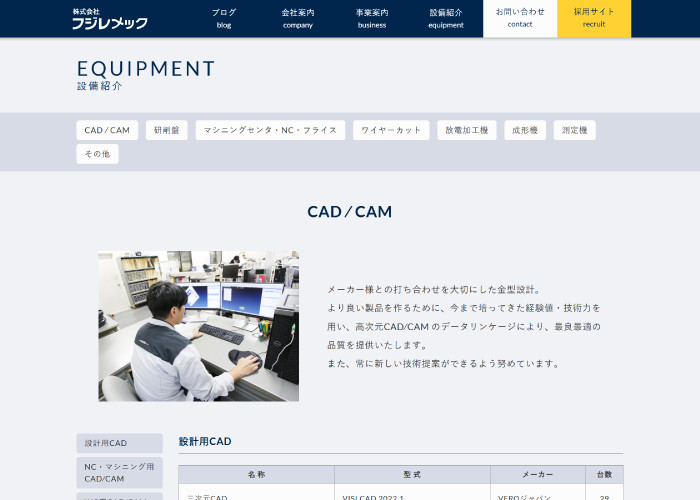Click the 名称 table column header
The height and width of the screenshot is (500, 700).
pos(256,474)
